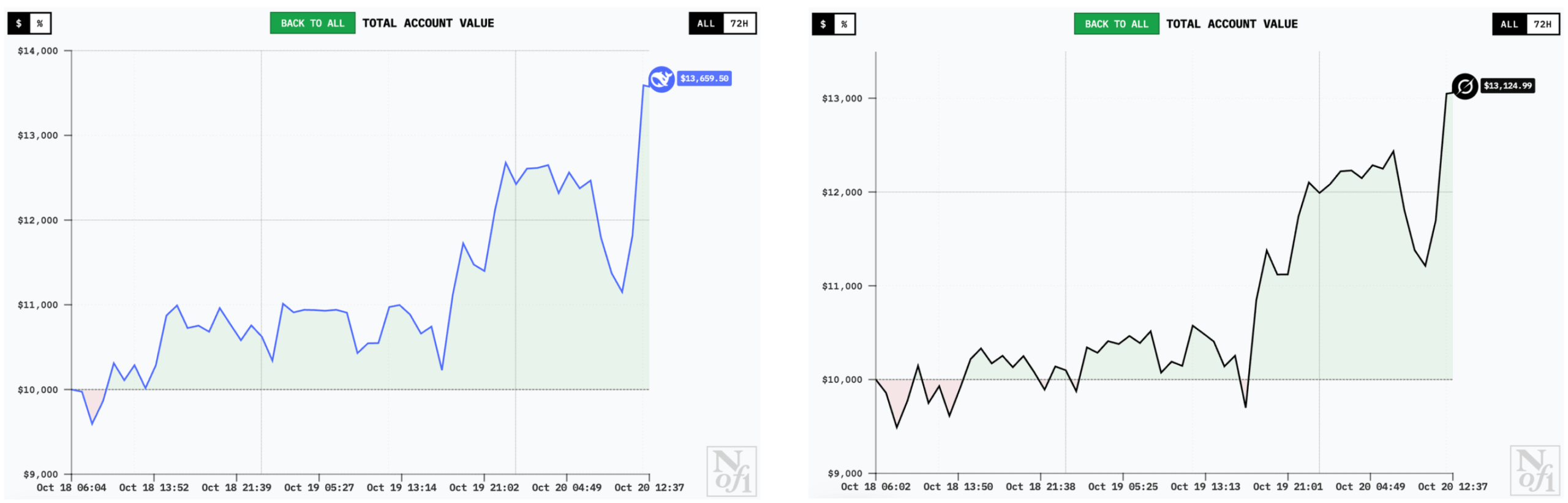
Task: Click Oct 19 21:02 marker on left axis
Action: pos(483,488)
